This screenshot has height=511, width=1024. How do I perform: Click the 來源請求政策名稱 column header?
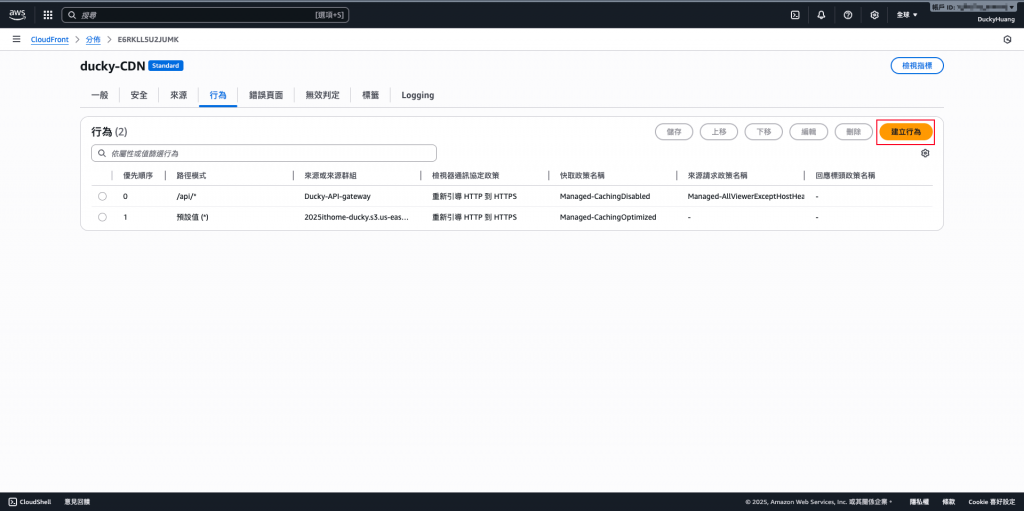(x=718, y=175)
